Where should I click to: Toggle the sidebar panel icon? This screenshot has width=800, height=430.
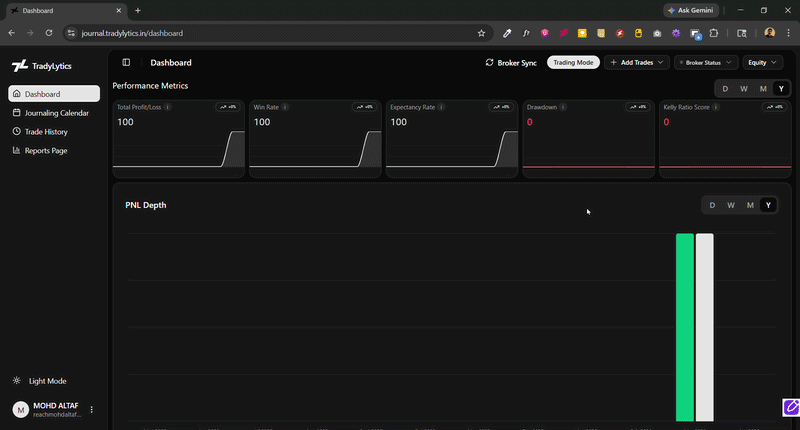pos(126,62)
